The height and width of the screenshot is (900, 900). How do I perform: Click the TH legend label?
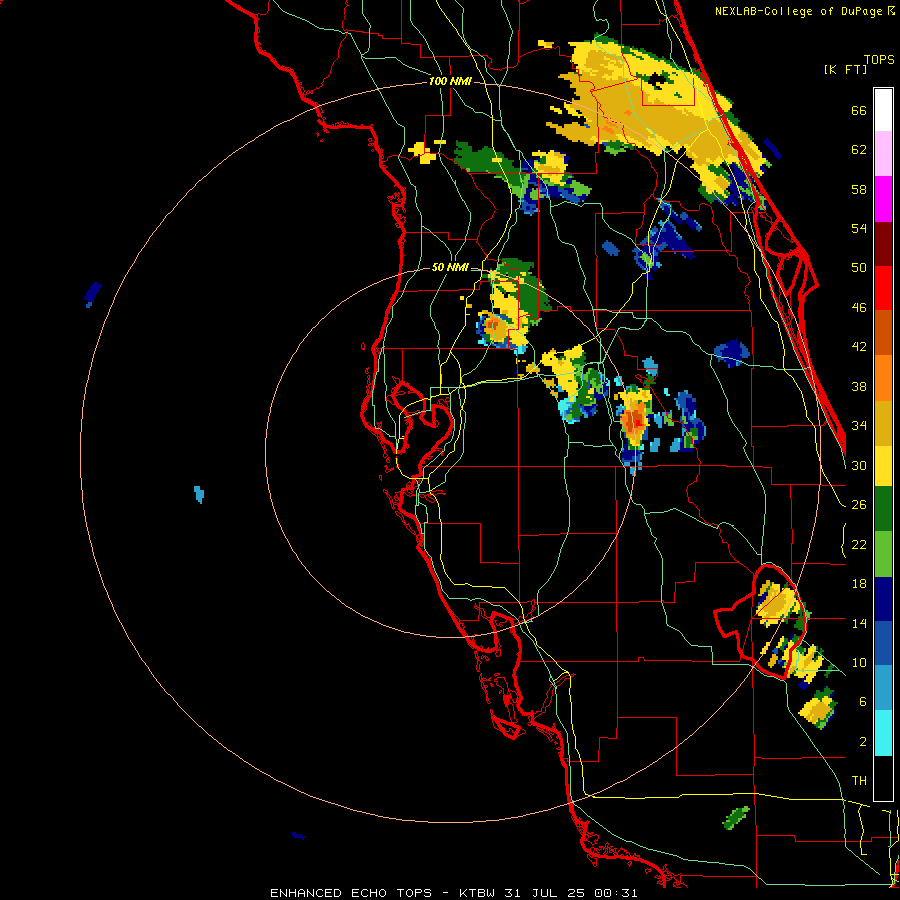tap(859, 781)
